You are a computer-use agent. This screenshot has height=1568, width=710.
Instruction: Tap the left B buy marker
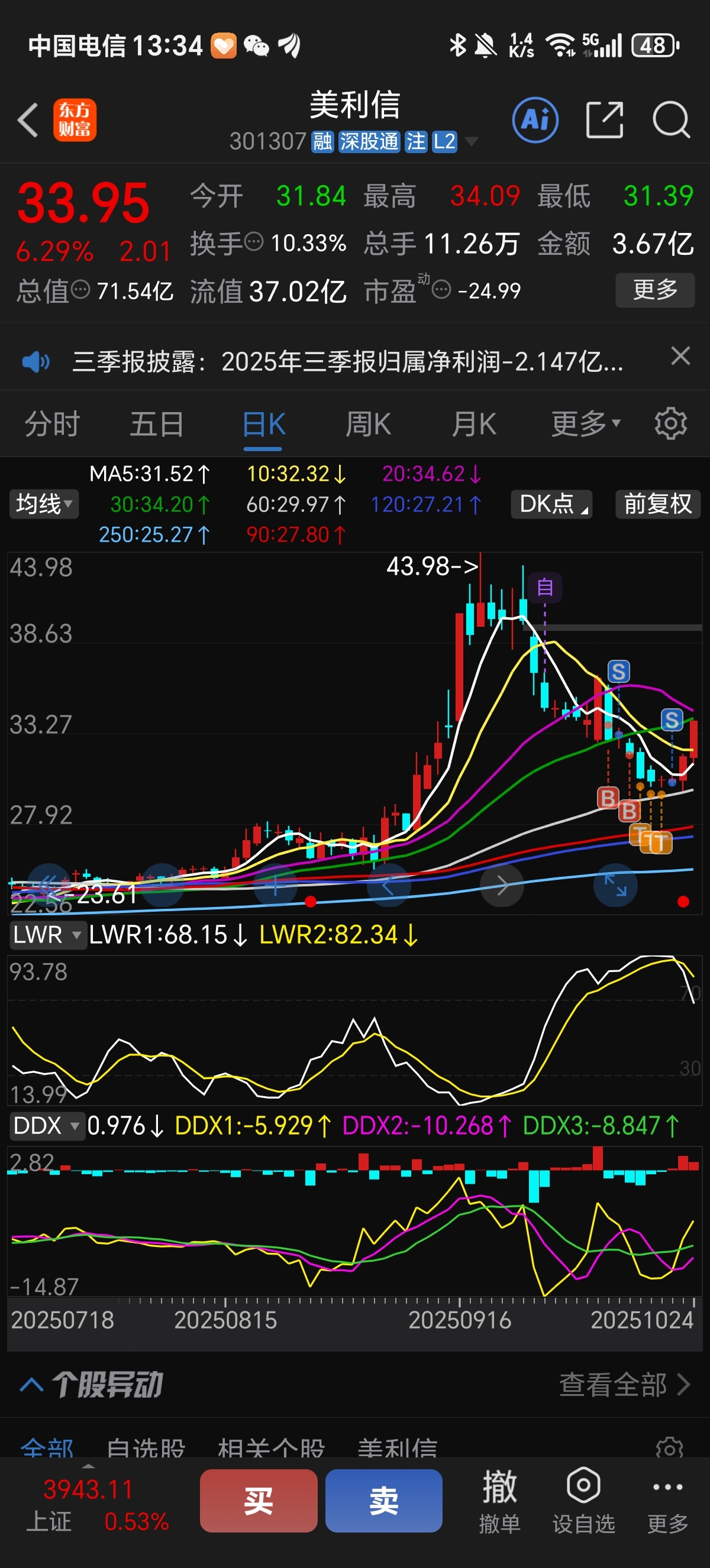pos(608,798)
